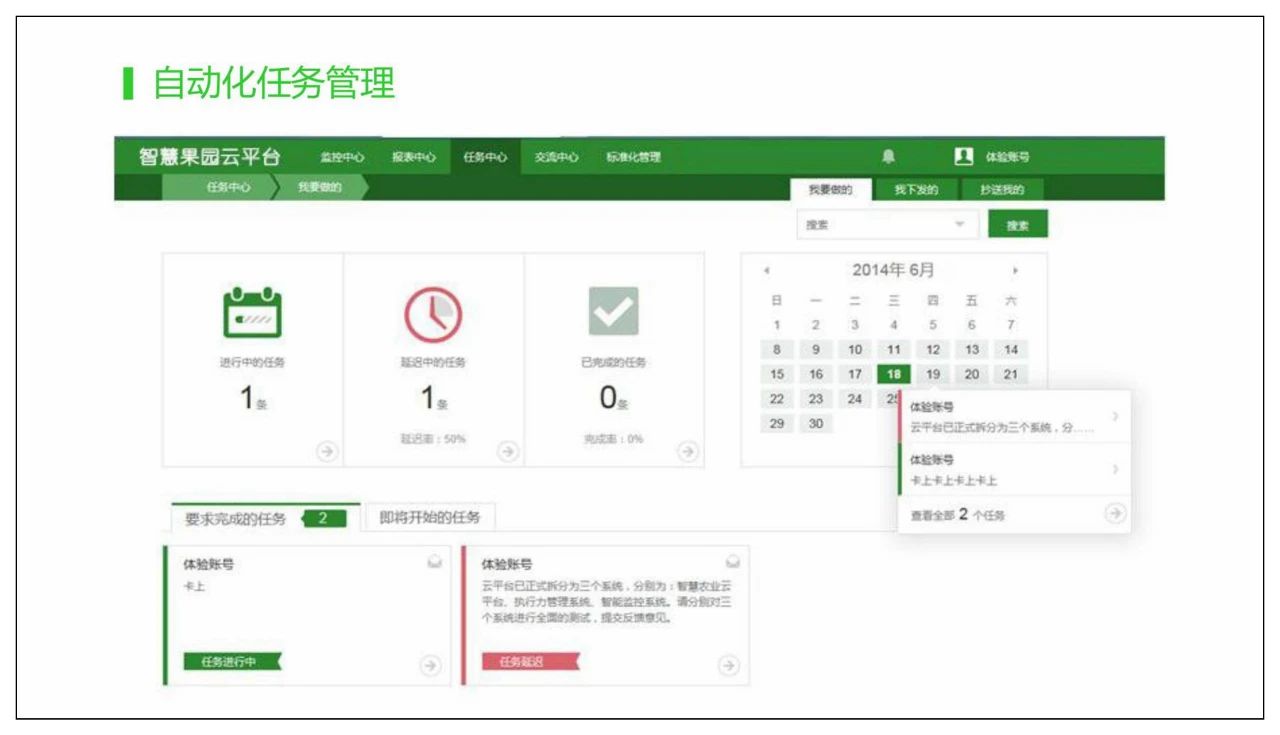Switch to 我下发的 tab
1280x735 pixels.
click(916, 190)
